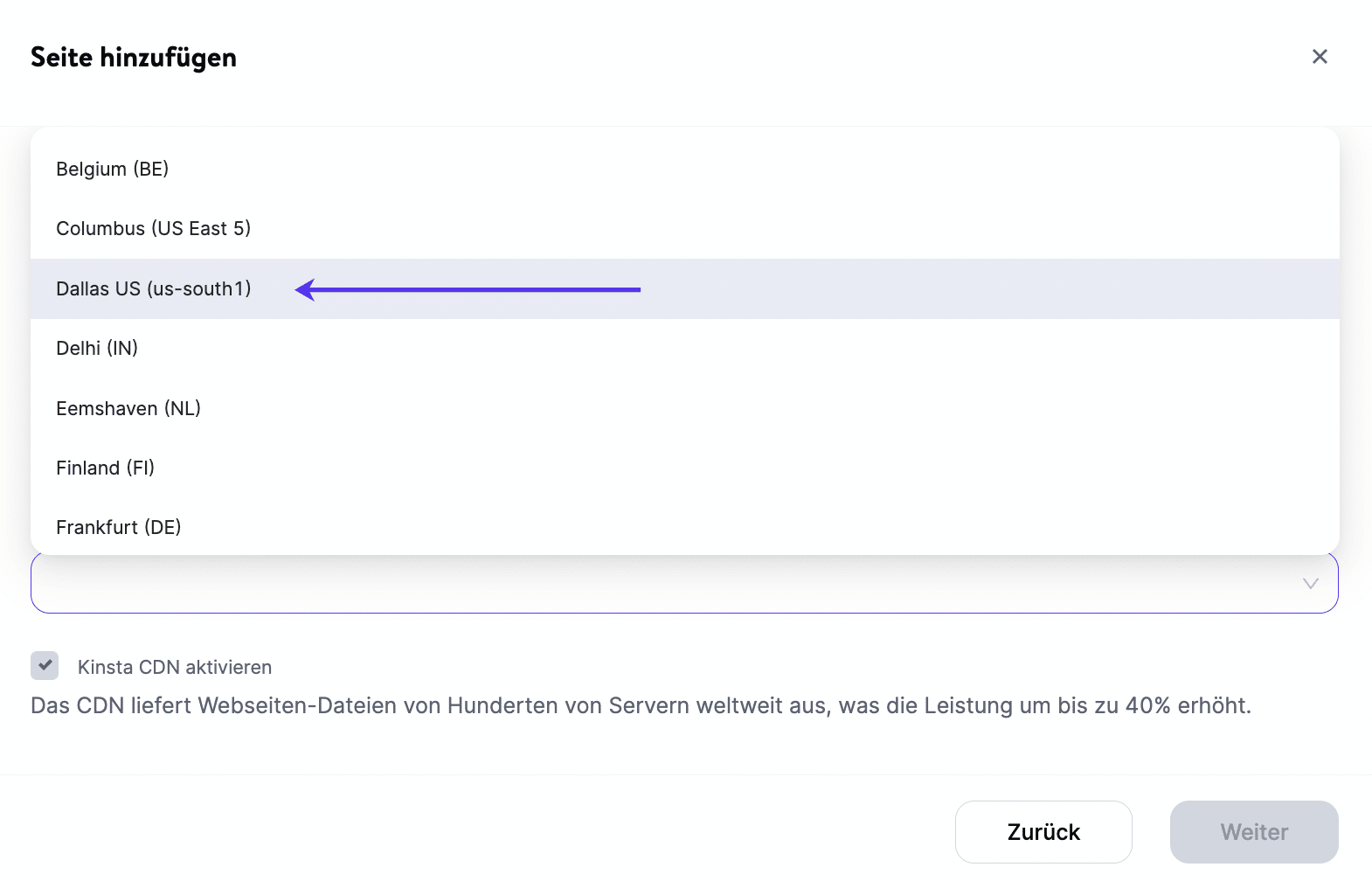Pick the Frankfurt (DE) location
This screenshot has width=1372, height=881.
click(x=119, y=527)
